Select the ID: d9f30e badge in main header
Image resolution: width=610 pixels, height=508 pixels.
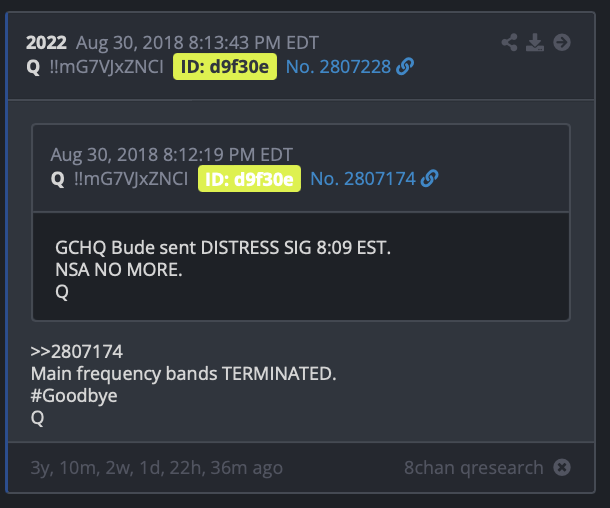pos(225,67)
